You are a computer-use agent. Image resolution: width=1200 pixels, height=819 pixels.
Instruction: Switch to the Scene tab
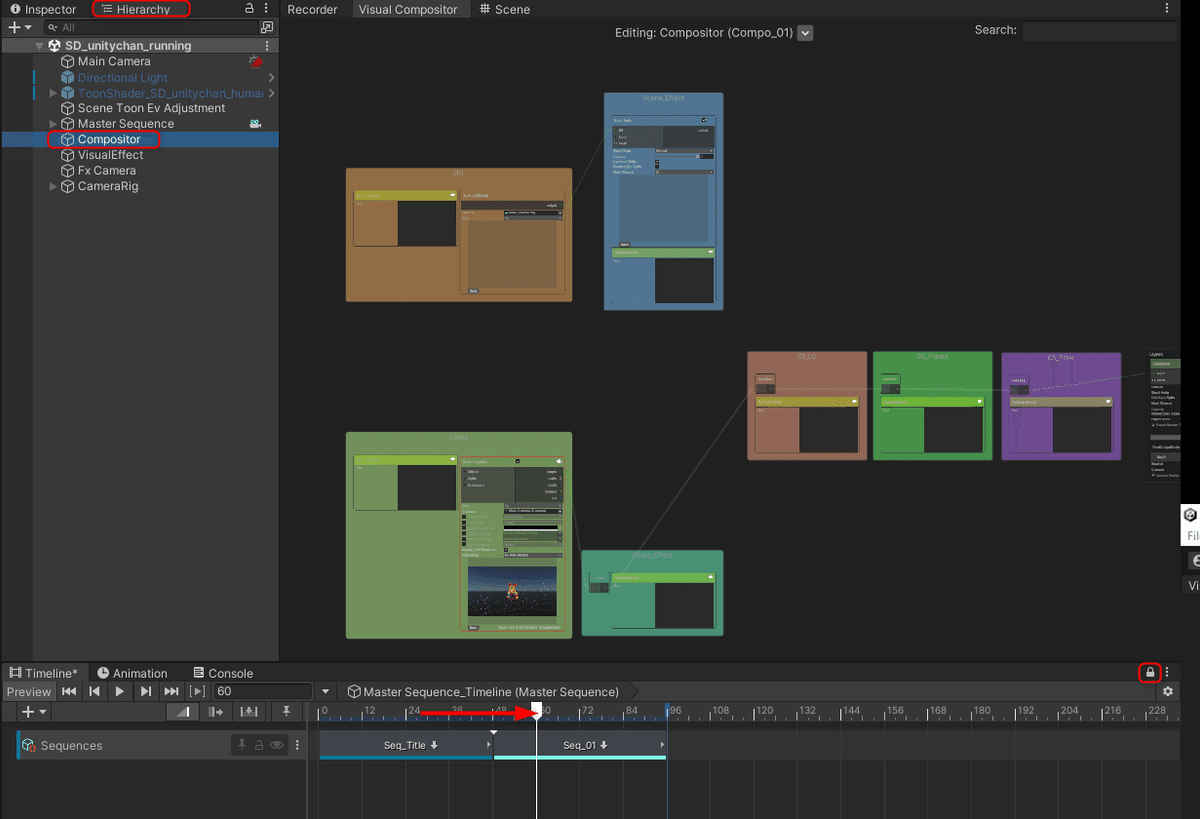[505, 9]
